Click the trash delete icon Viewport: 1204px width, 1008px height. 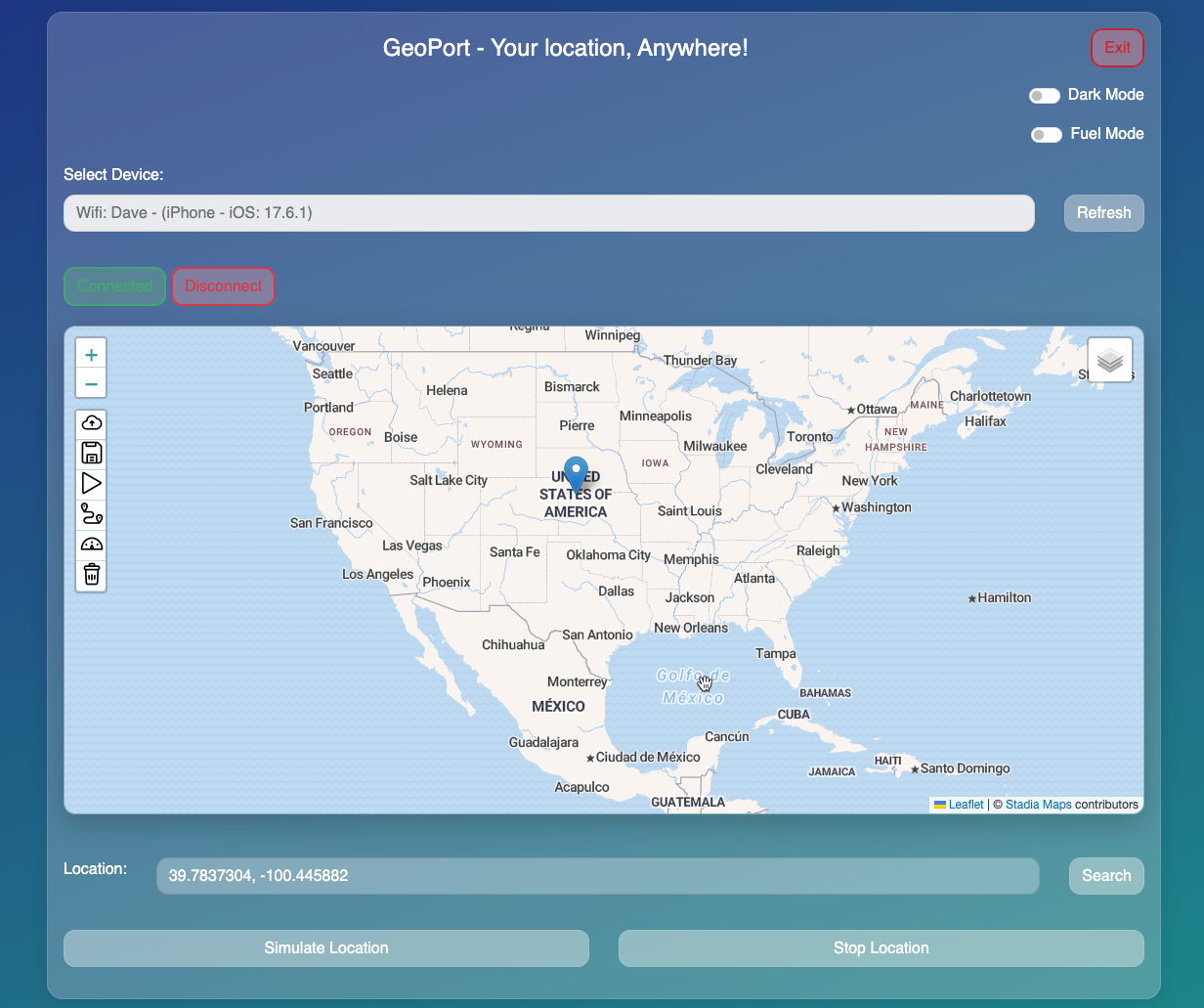tap(92, 574)
